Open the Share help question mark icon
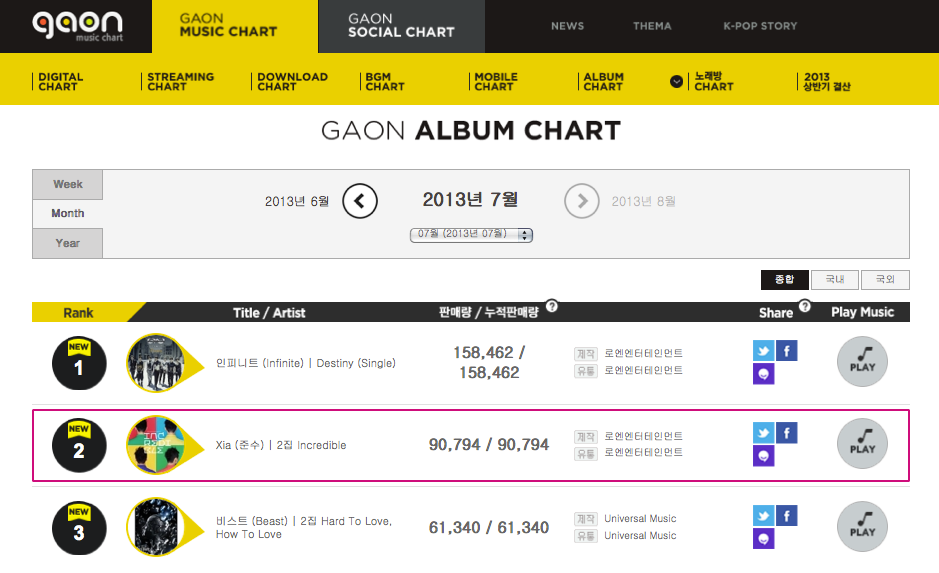939x573 pixels. [x=805, y=307]
